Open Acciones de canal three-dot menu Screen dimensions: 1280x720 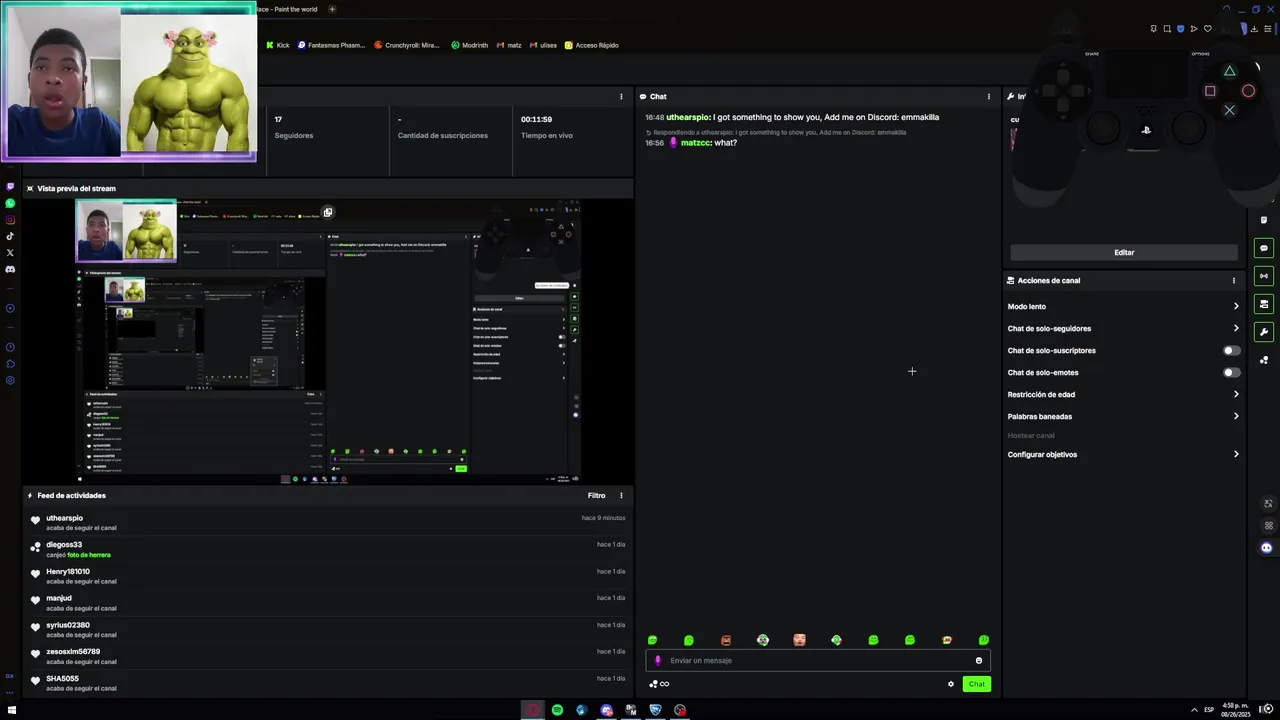click(1233, 281)
